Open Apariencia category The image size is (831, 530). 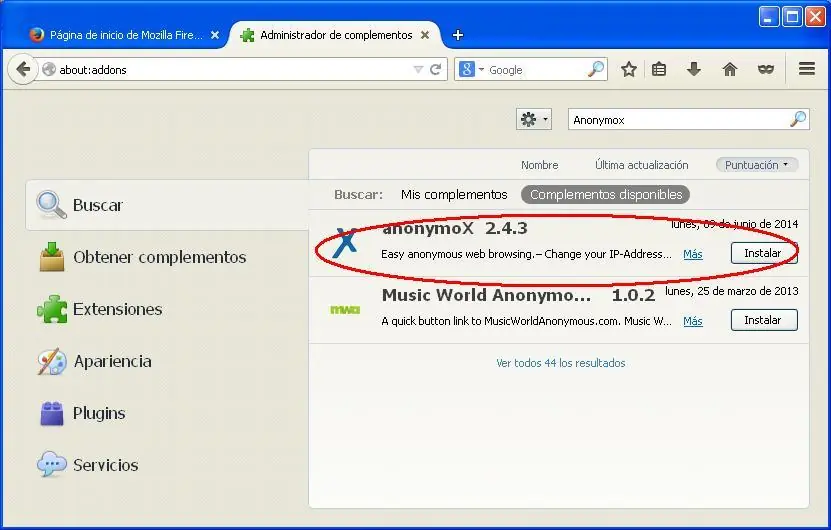click(x=167, y=361)
